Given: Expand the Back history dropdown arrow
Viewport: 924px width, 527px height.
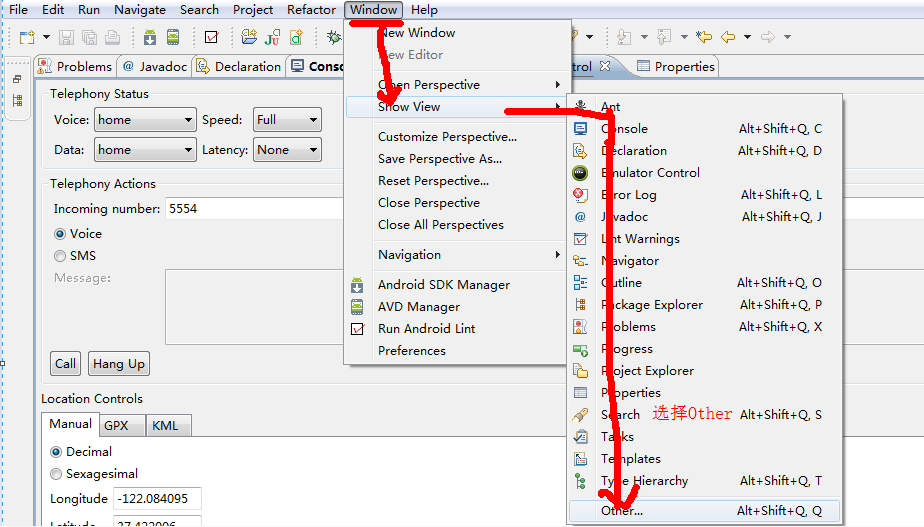Looking at the screenshot, I should [x=747, y=37].
